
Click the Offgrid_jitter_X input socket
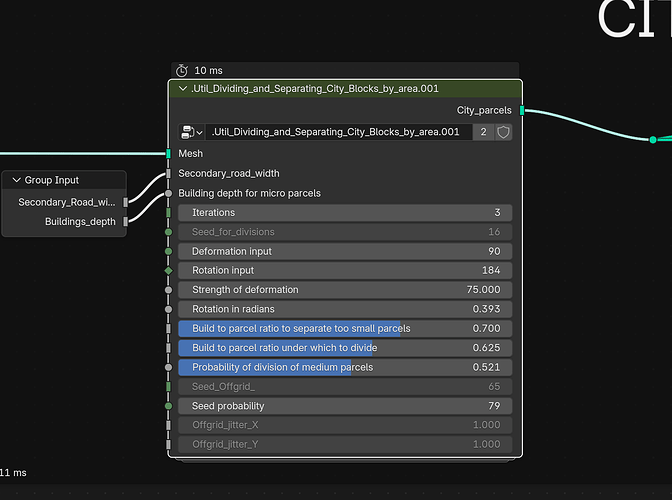click(168, 425)
